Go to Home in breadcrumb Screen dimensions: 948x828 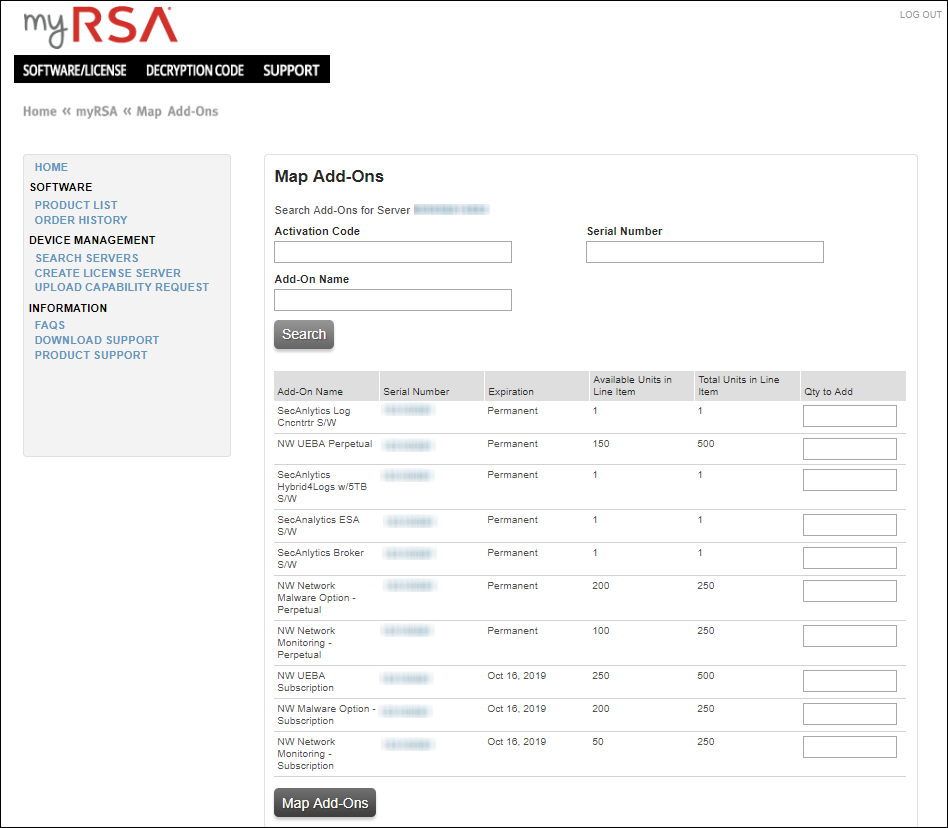pos(40,111)
